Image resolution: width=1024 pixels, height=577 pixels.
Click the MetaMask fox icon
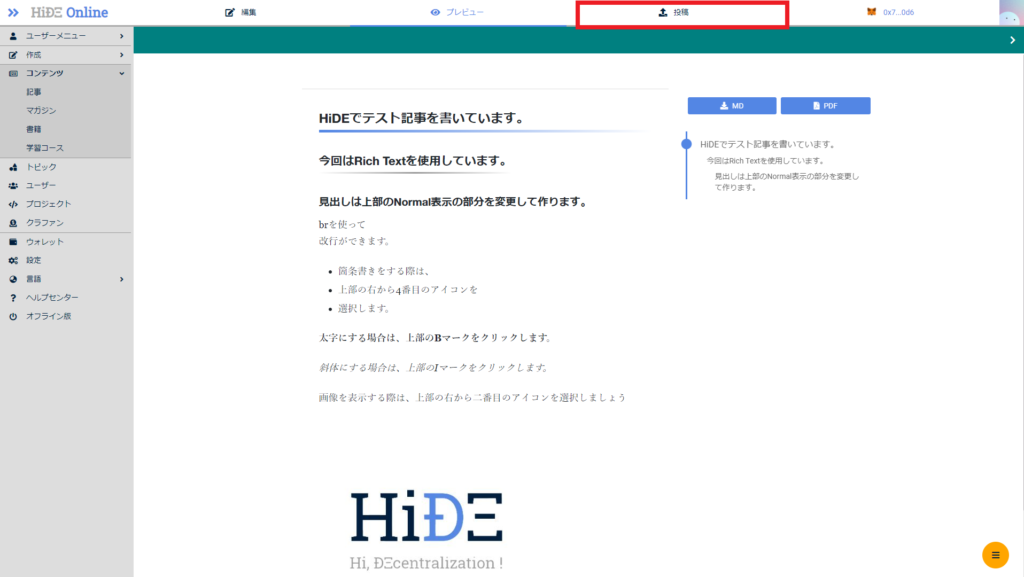coord(871,12)
